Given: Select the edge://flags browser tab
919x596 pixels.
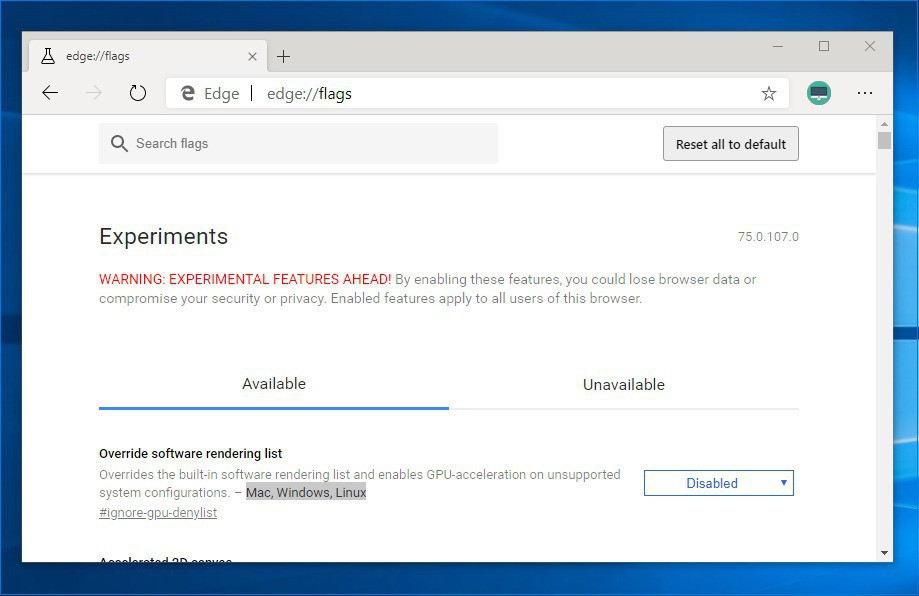Looking at the screenshot, I should (x=148, y=56).
